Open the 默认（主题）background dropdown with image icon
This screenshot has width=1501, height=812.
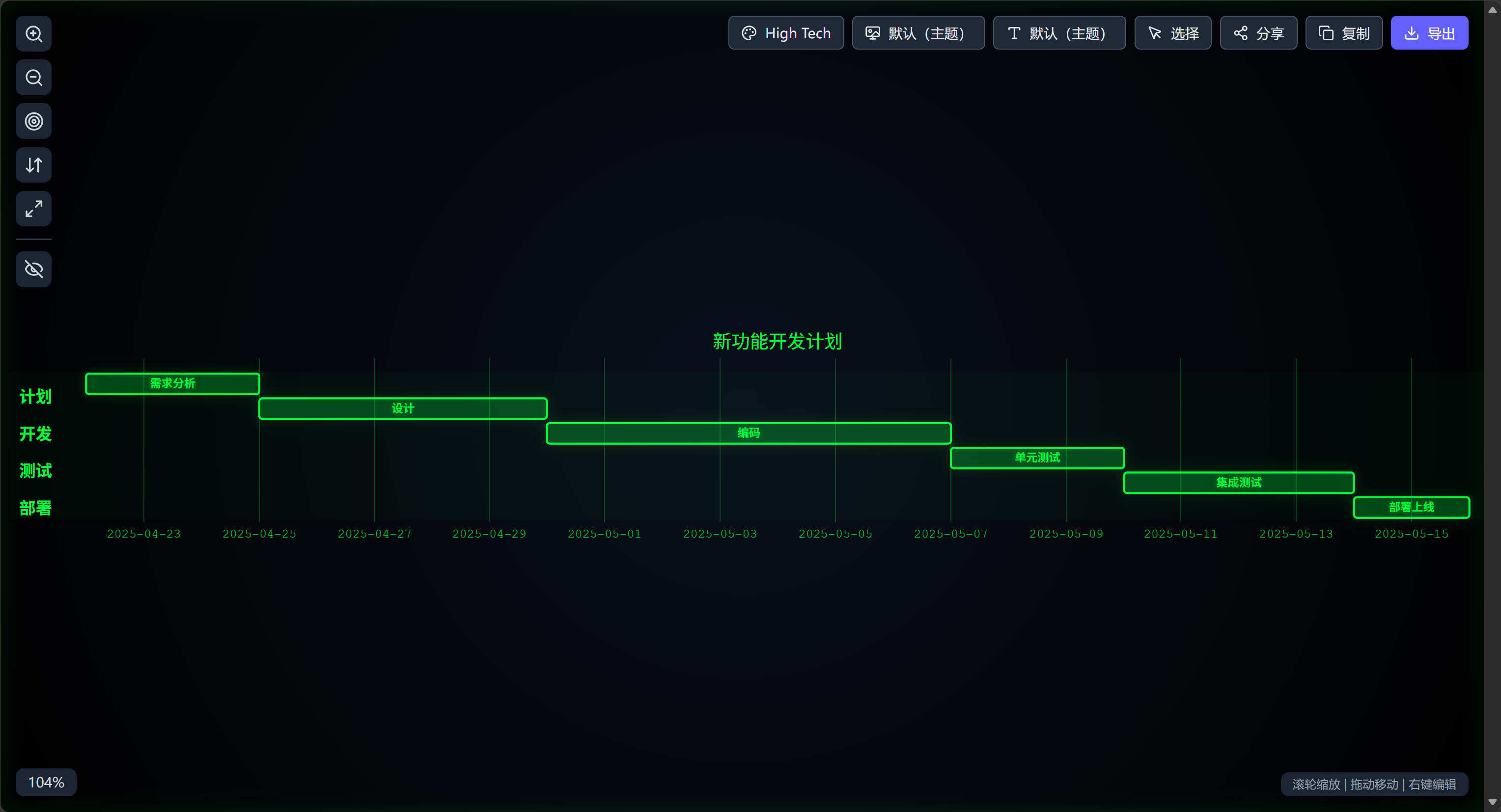pyautogui.click(x=918, y=33)
